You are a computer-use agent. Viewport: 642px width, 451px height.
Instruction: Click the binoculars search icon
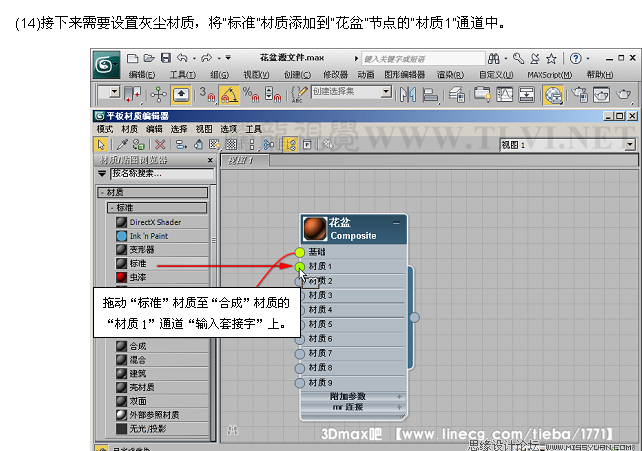click(493, 59)
